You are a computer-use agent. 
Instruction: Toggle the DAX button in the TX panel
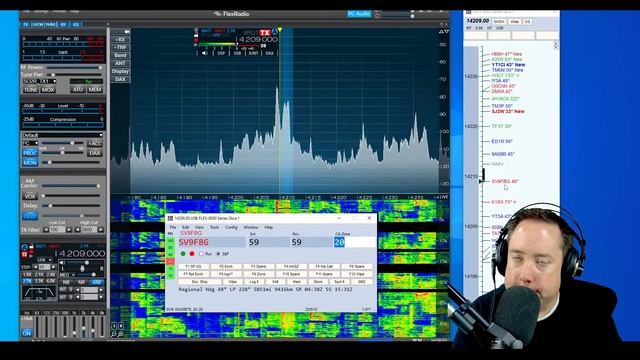point(95,153)
